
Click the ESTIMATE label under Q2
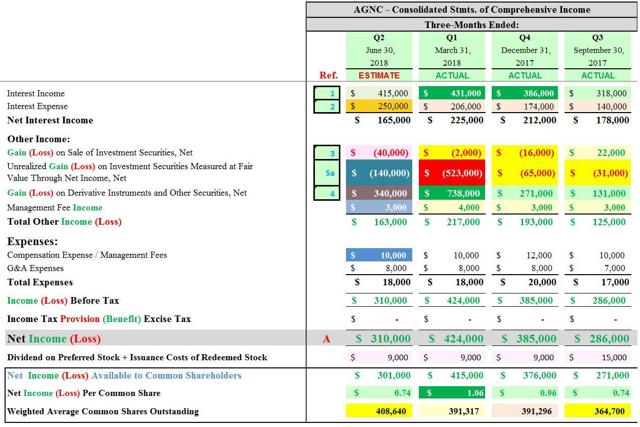[379, 76]
